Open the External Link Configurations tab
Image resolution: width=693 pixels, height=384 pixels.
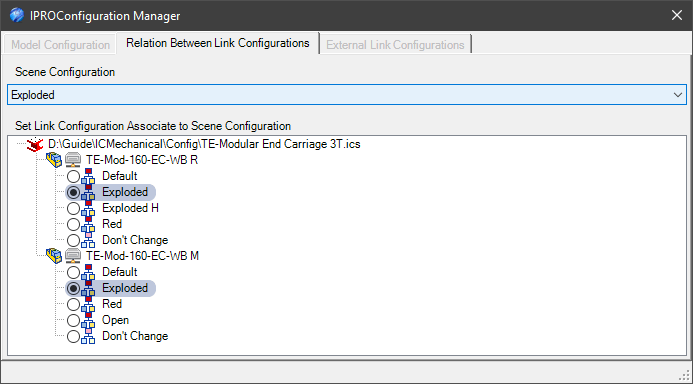click(395, 45)
